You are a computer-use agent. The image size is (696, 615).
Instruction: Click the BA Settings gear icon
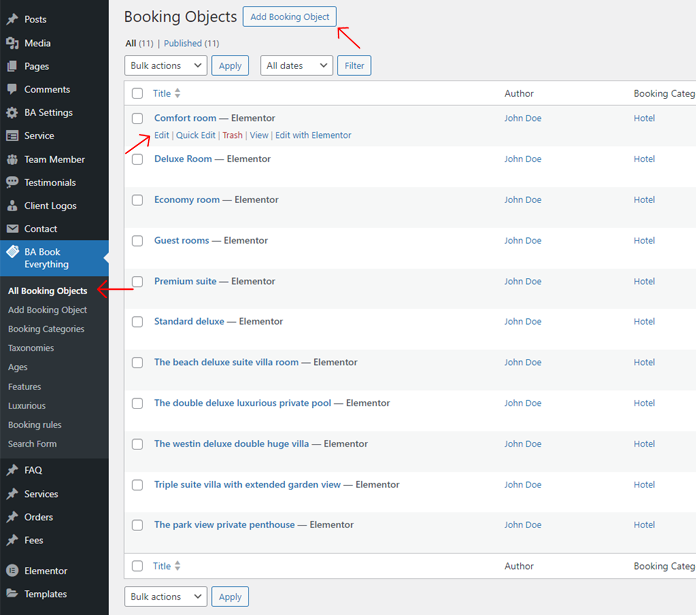point(12,112)
